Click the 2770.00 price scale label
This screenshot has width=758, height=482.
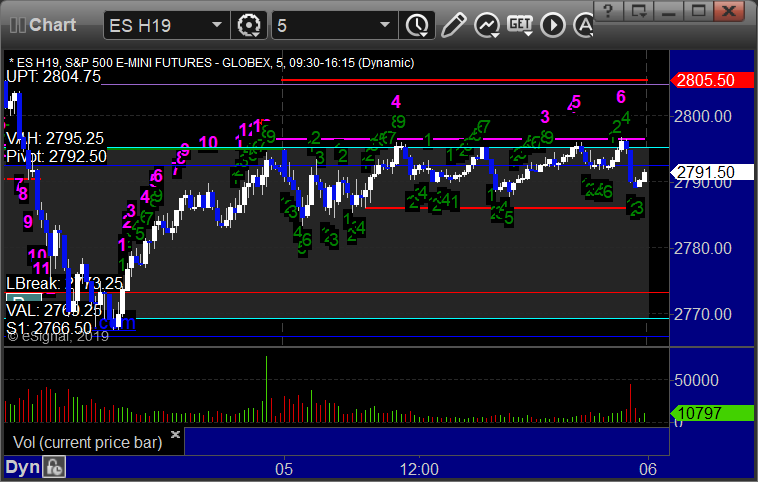[x=703, y=315]
